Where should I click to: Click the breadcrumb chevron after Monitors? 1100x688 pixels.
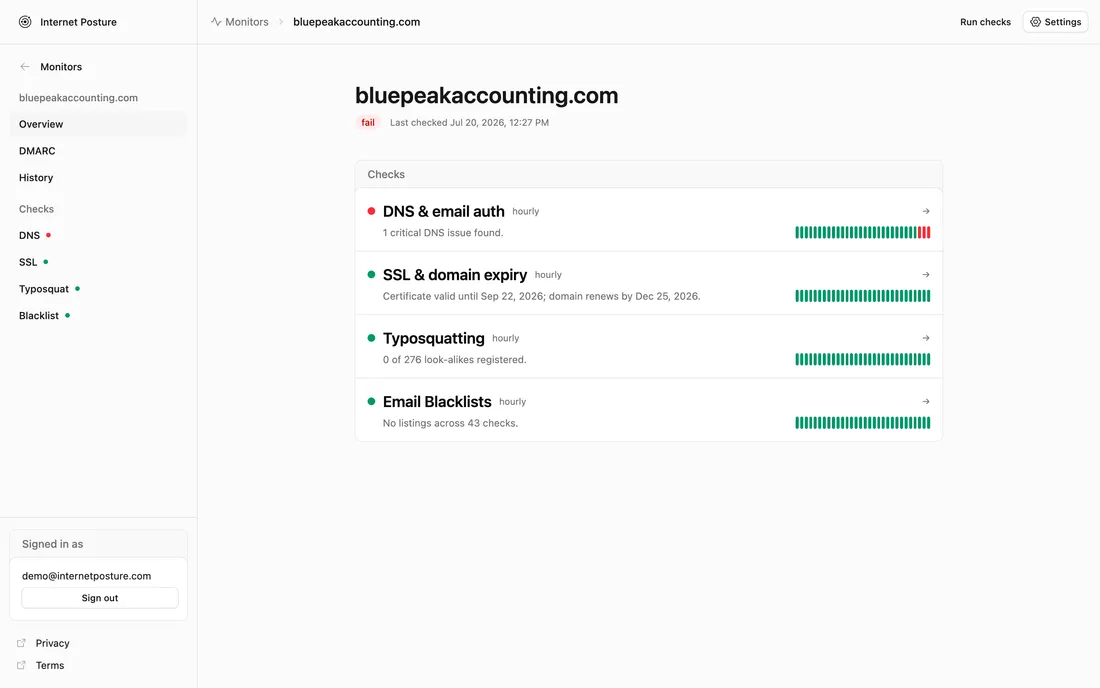tap(281, 22)
